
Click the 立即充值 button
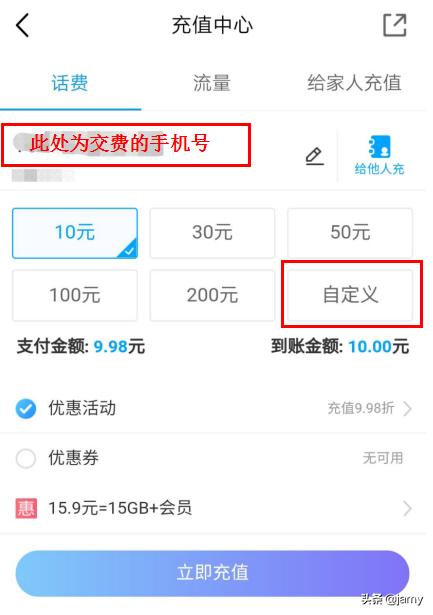212,573
